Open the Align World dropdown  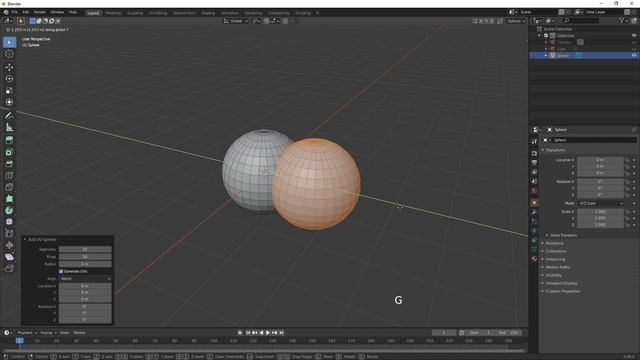[85, 279]
